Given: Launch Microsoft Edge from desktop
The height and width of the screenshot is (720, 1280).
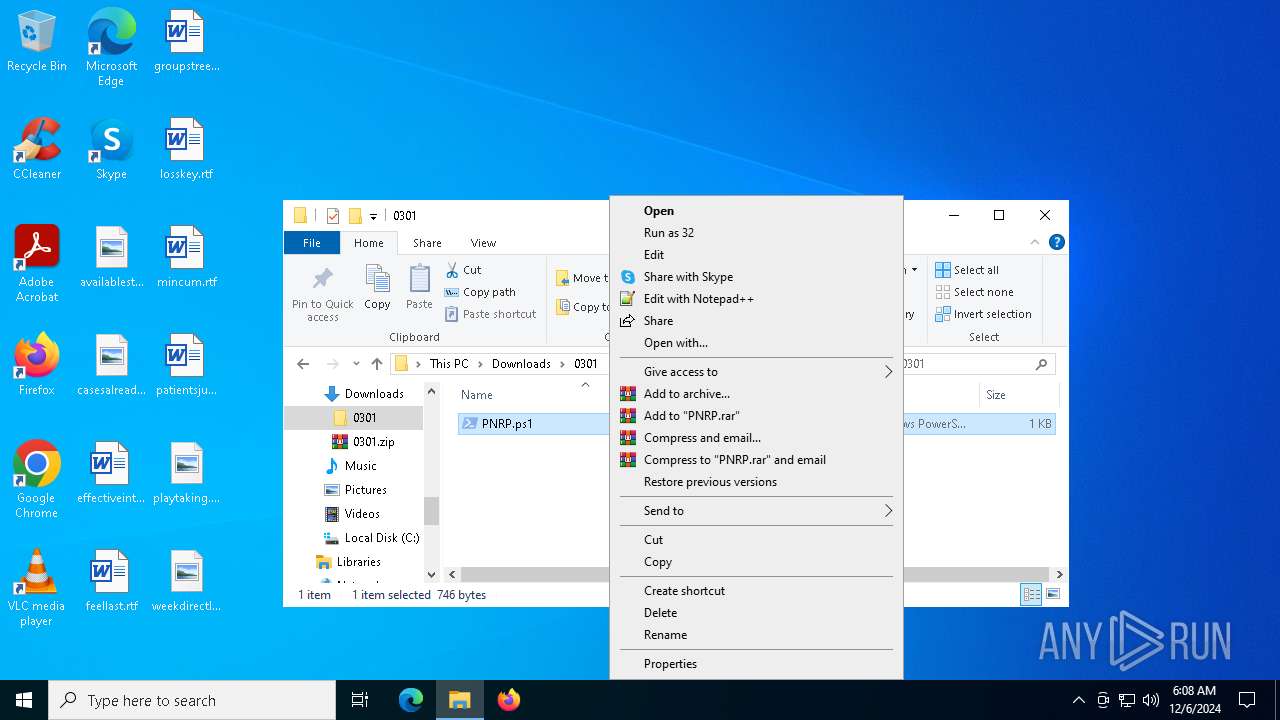Looking at the screenshot, I should (x=111, y=48).
